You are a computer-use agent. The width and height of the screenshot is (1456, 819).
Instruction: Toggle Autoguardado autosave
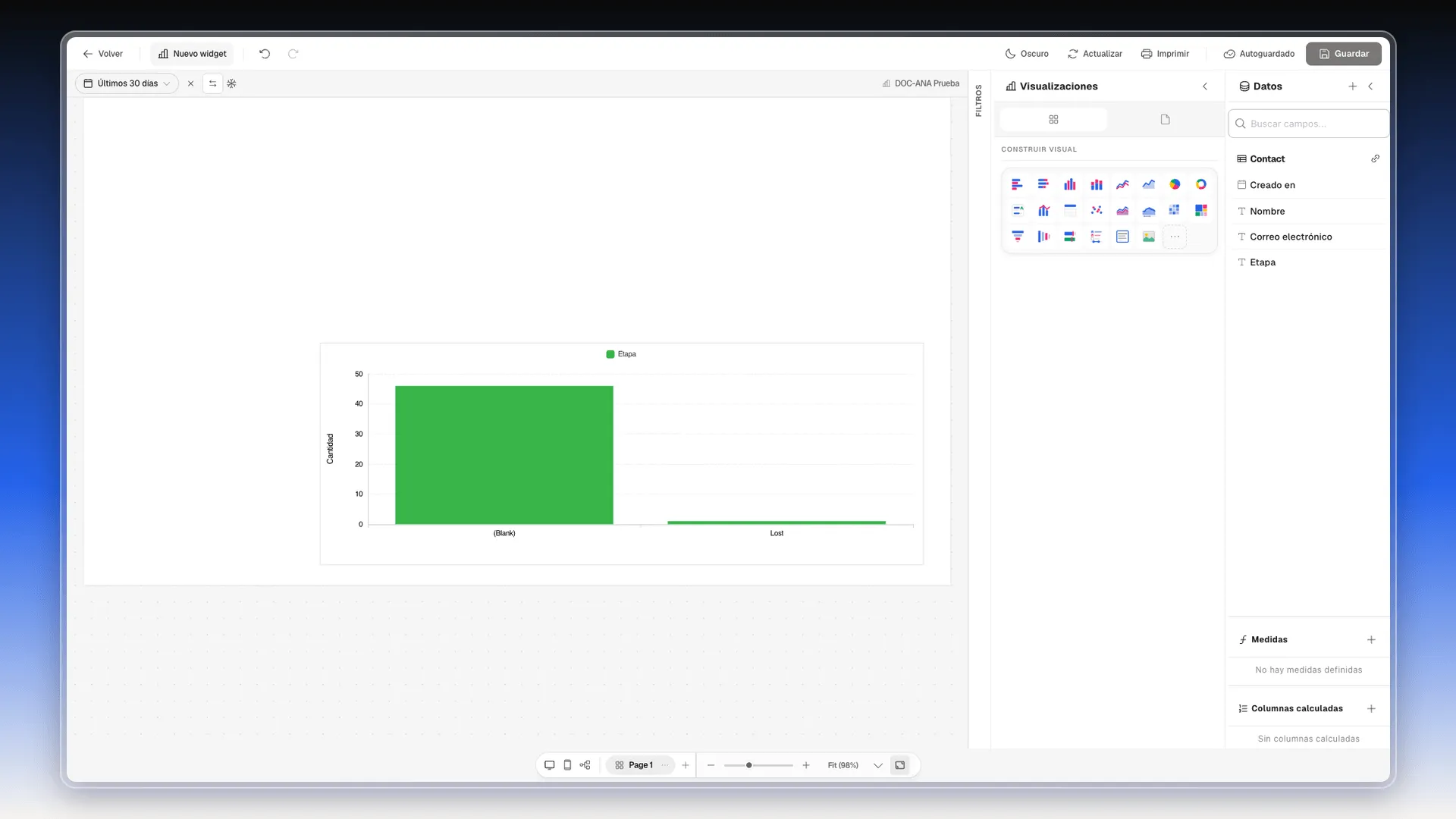(1259, 54)
